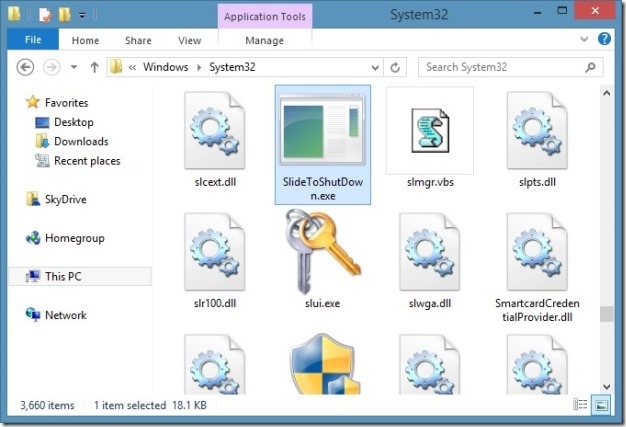Switch to large icons view button
This screenshot has height=427, width=626.
click(x=601, y=405)
